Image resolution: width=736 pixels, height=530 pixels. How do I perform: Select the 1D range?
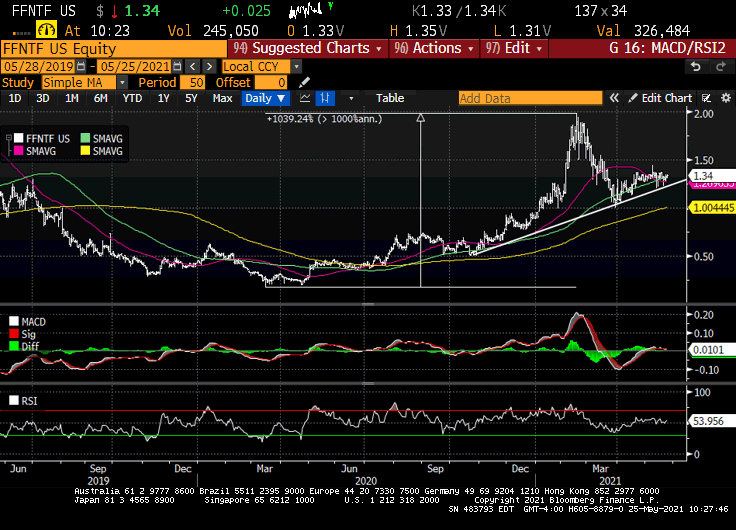click(x=15, y=98)
